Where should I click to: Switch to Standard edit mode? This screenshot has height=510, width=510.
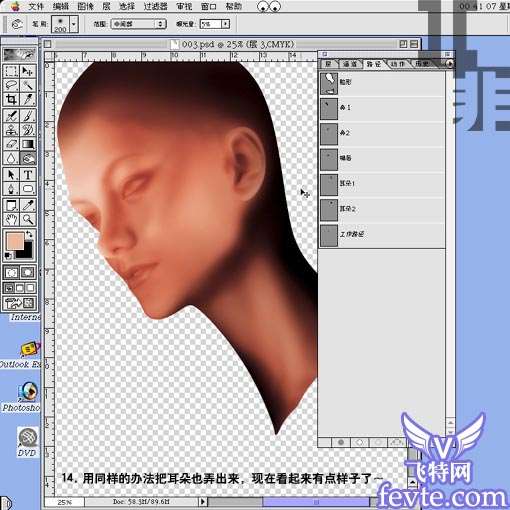(11, 273)
